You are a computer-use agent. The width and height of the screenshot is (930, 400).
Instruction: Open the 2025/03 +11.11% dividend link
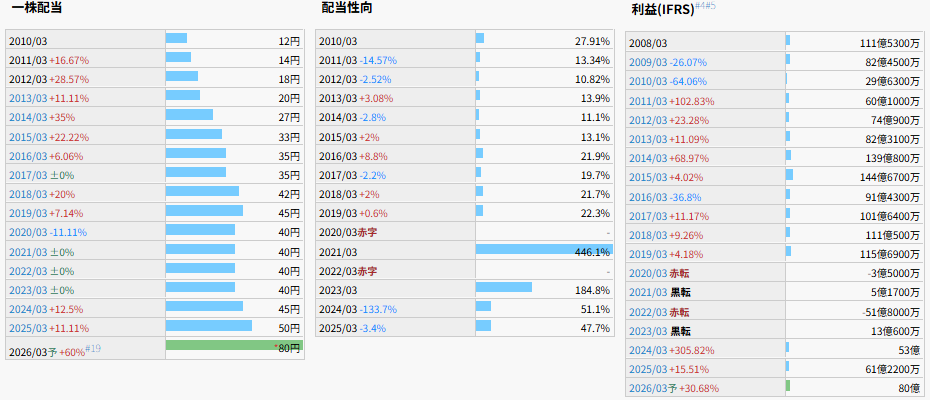point(27,328)
